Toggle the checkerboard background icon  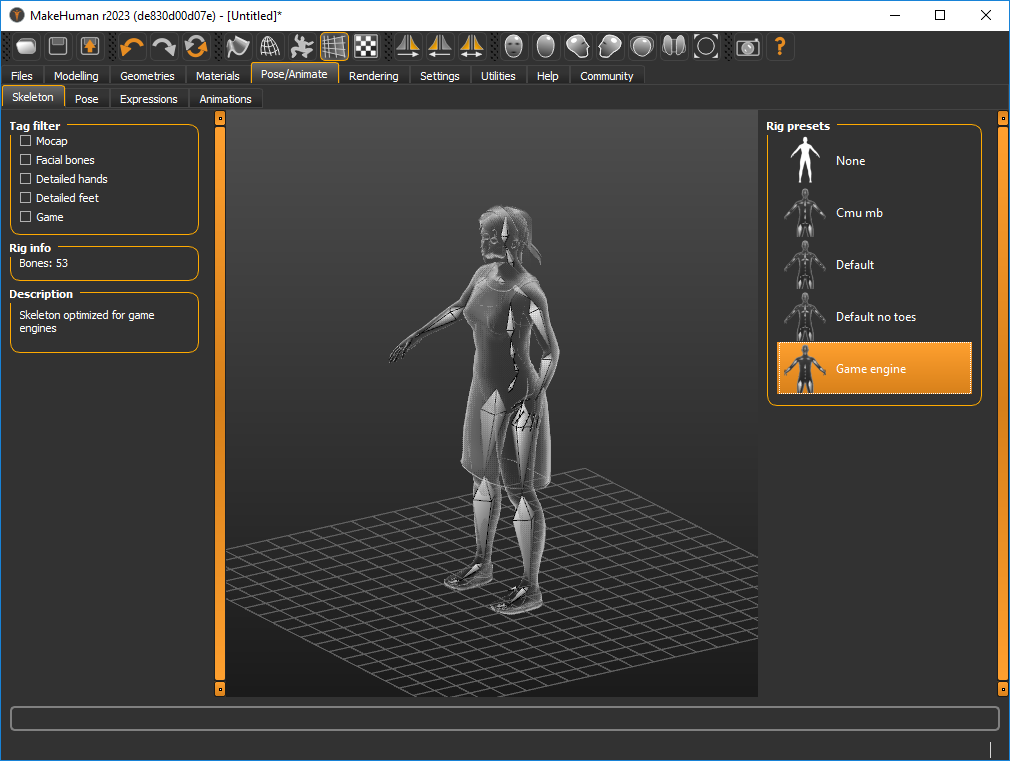(x=366, y=46)
